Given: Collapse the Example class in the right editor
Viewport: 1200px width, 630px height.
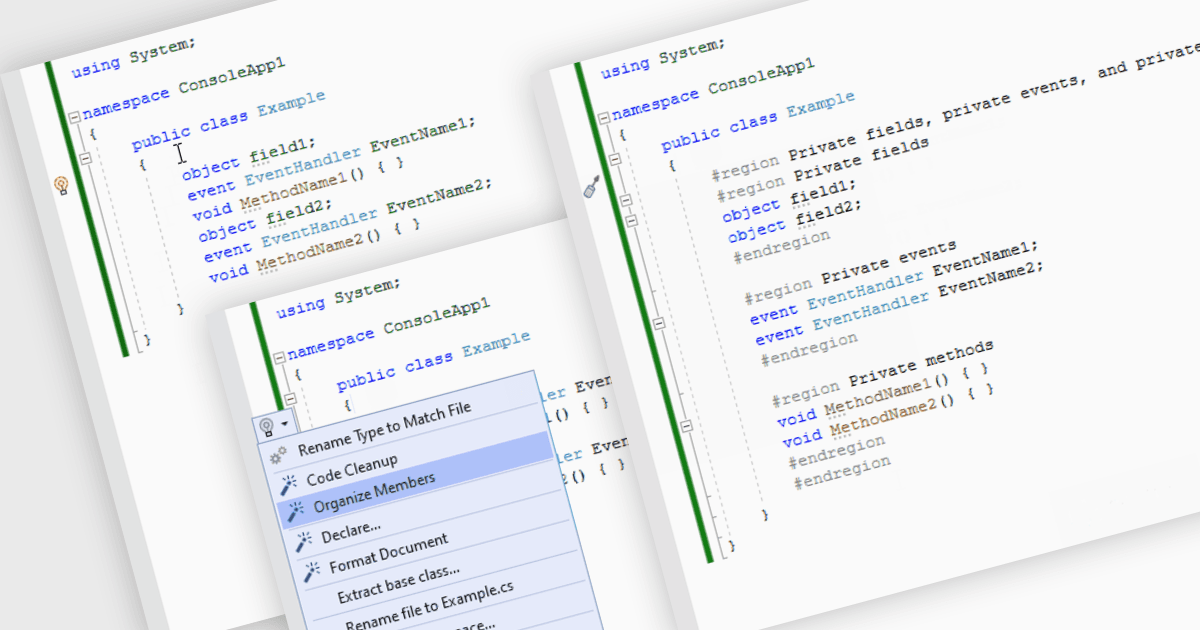Looking at the screenshot, I should 617,159.
